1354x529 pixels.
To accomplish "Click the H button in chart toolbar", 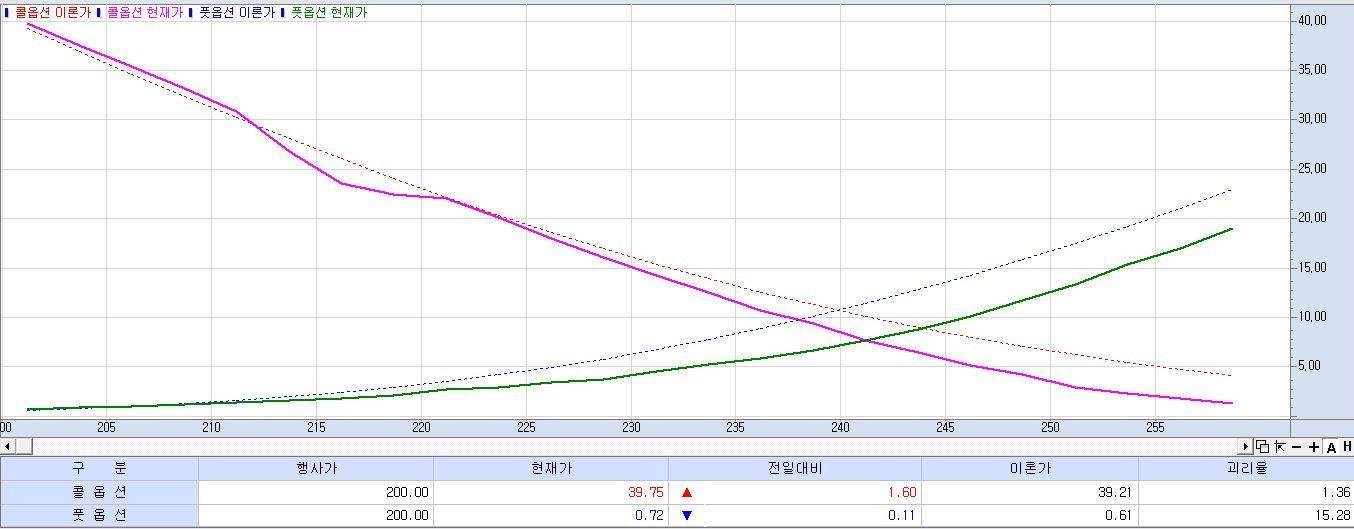I will [1347, 447].
